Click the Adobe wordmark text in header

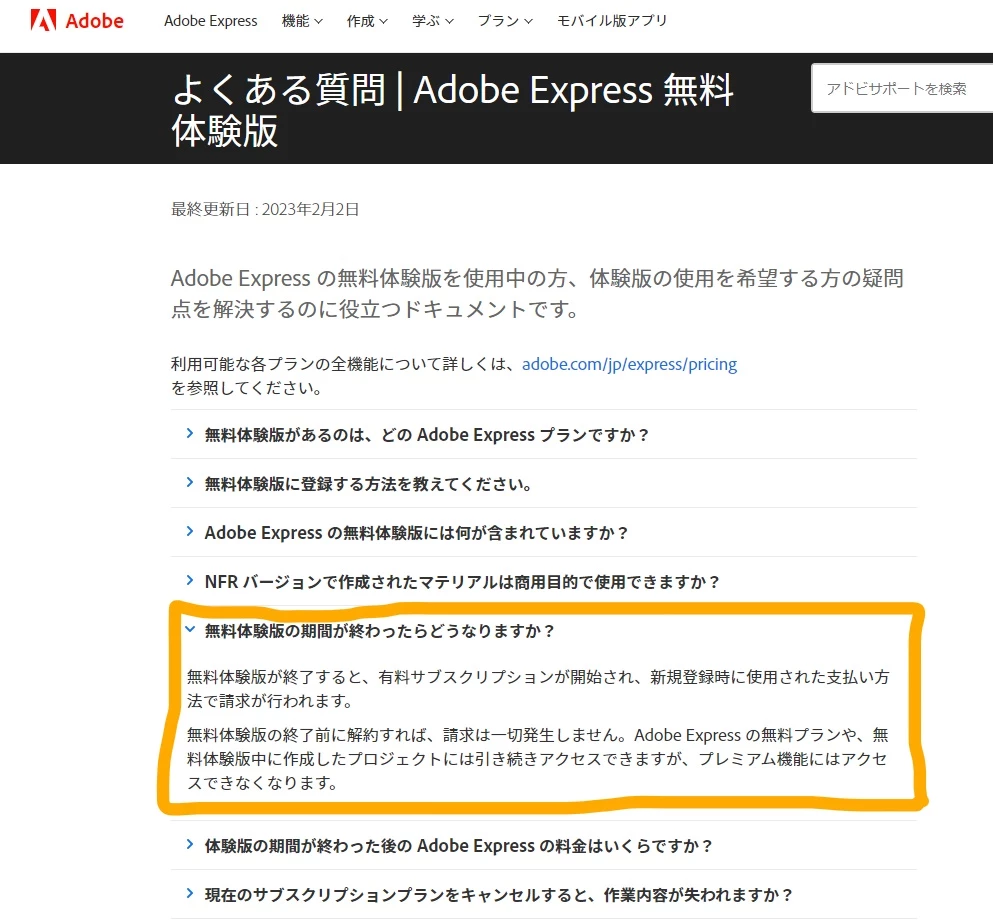(x=94, y=21)
